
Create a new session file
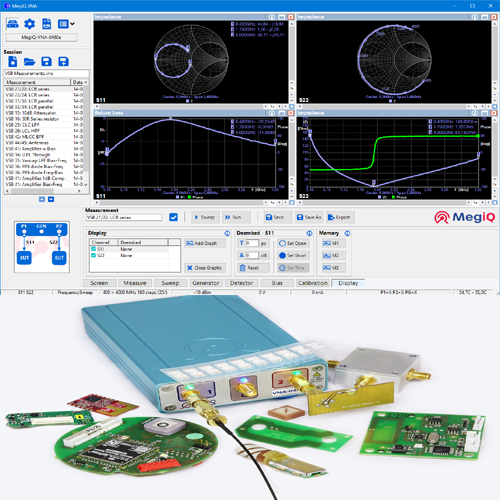12,61
